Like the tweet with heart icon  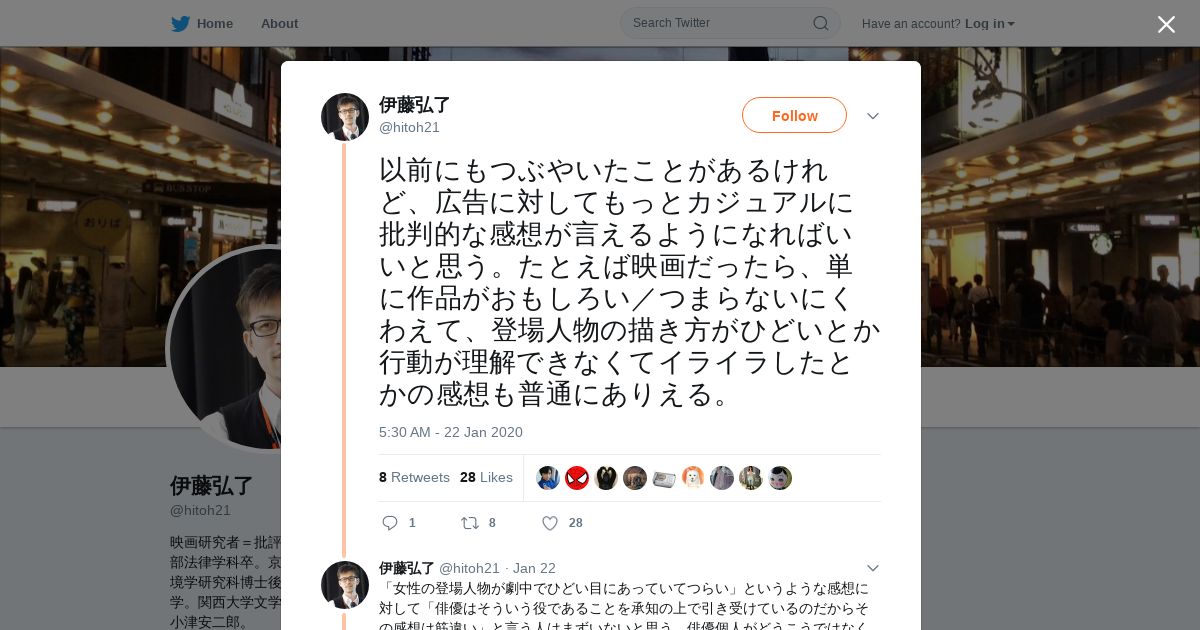550,523
